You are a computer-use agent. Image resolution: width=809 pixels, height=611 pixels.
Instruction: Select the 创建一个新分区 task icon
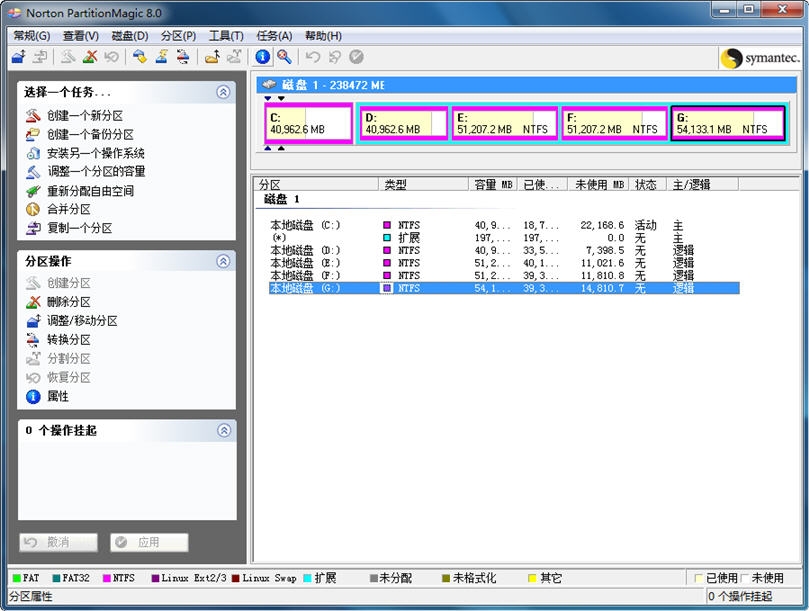pyautogui.click(x=31, y=113)
